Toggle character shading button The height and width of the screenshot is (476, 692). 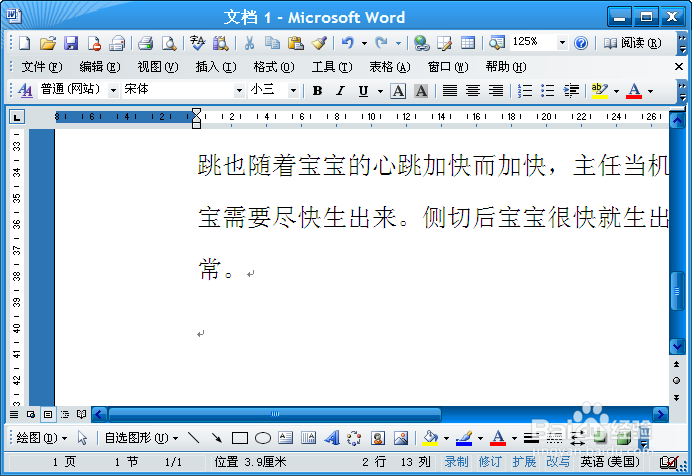pos(421,91)
